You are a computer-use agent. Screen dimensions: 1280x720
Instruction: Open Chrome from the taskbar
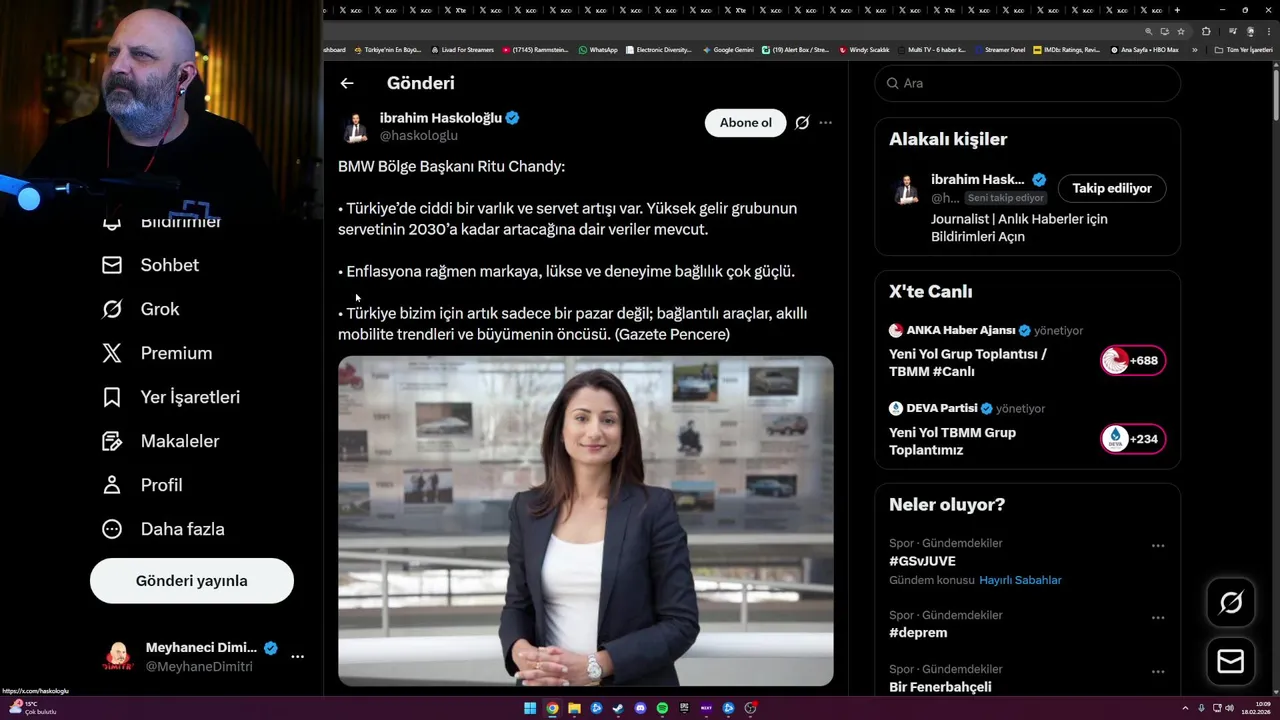point(552,708)
